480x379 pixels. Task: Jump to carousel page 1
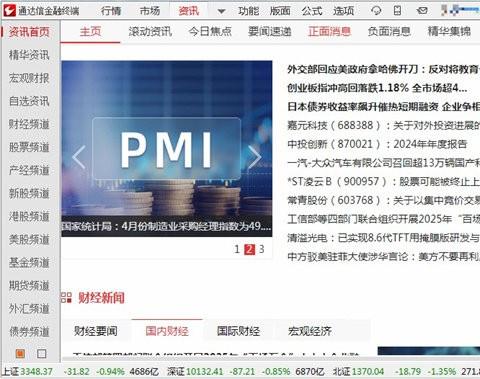[x=237, y=249]
